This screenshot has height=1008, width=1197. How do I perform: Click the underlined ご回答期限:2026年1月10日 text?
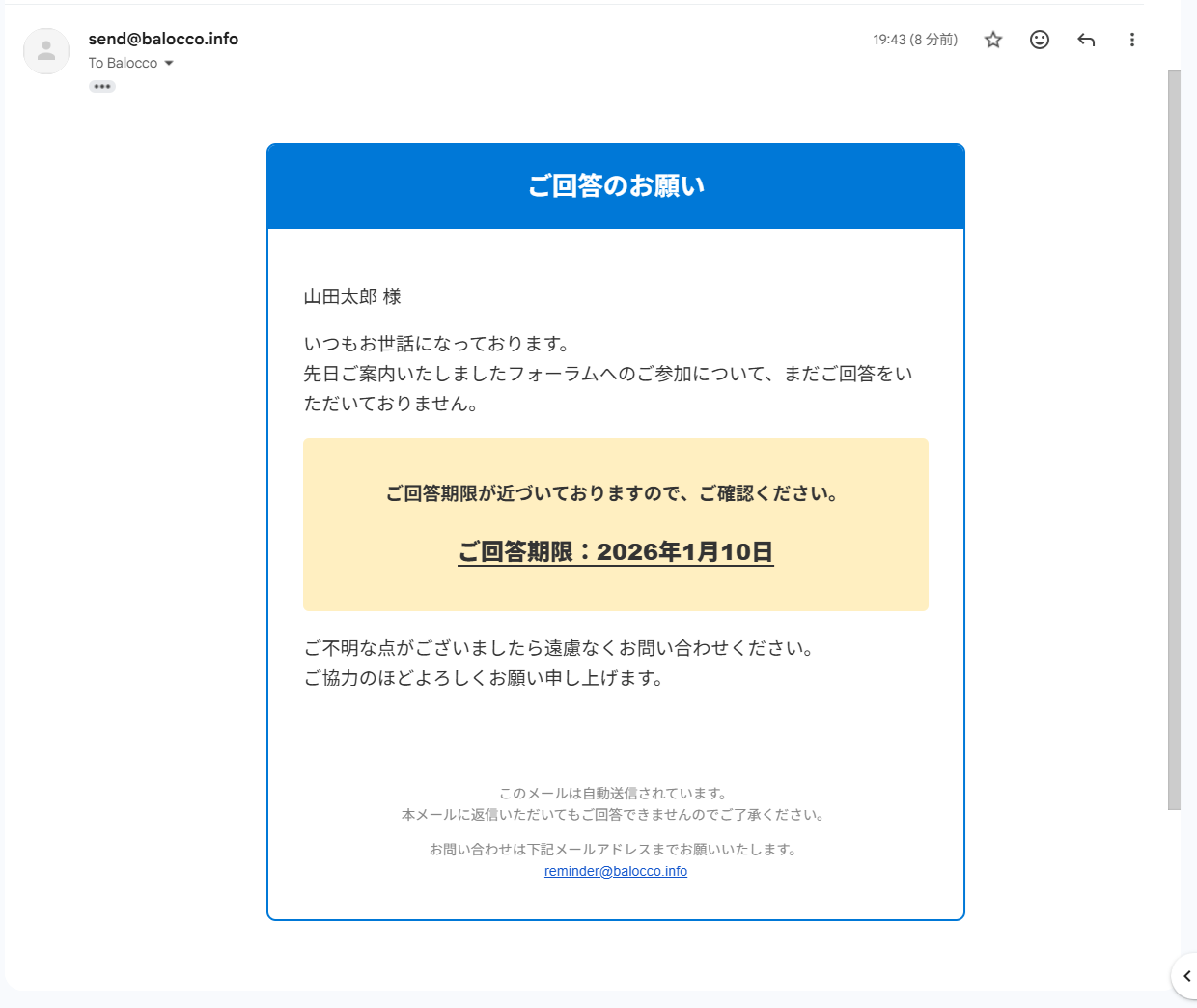615,551
